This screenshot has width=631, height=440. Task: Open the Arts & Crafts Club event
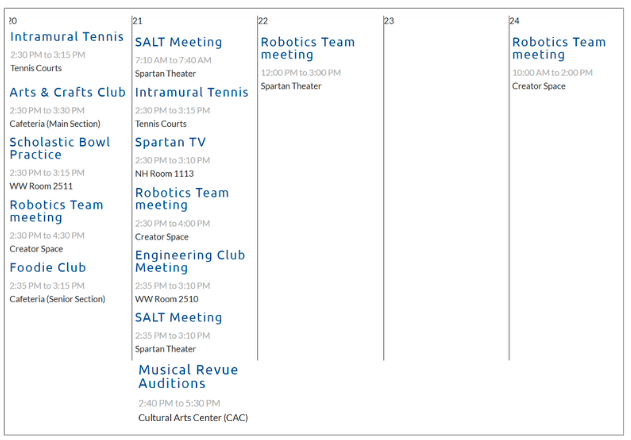[x=68, y=92]
